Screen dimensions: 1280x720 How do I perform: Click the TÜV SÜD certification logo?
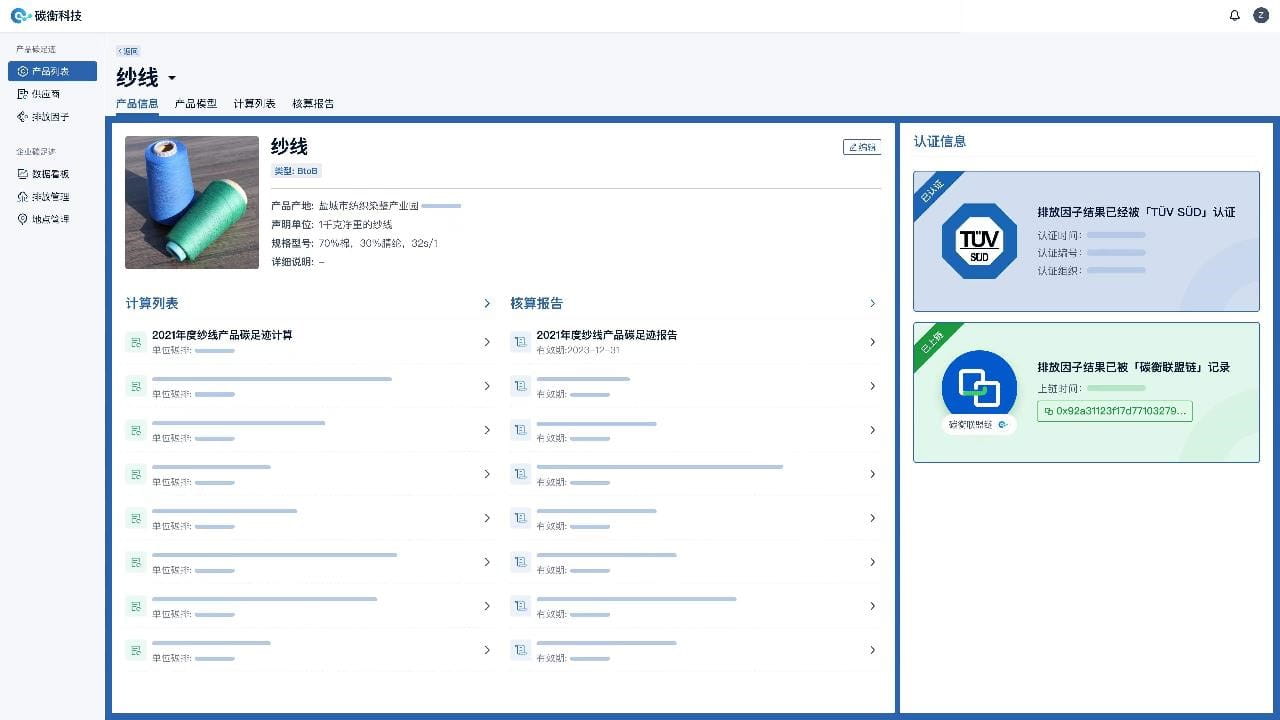[x=979, y=241]
